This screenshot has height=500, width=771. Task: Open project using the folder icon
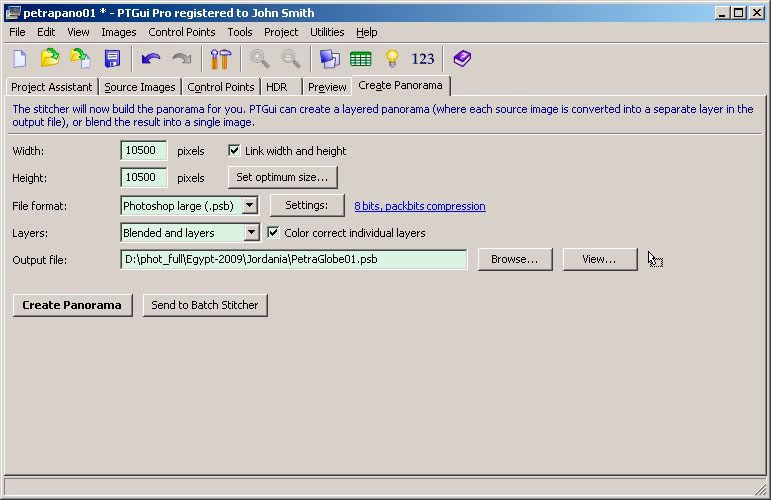pyautogui.click(x=50, y=59)
